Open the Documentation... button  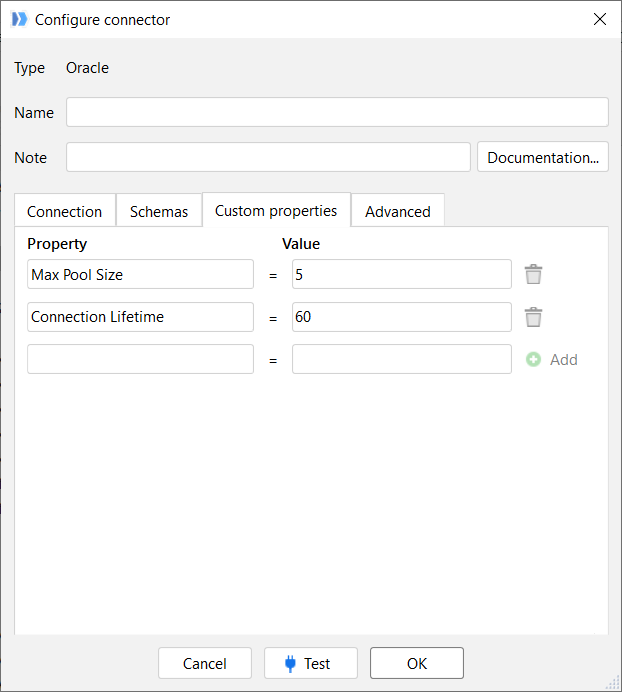tap(543, 157)
